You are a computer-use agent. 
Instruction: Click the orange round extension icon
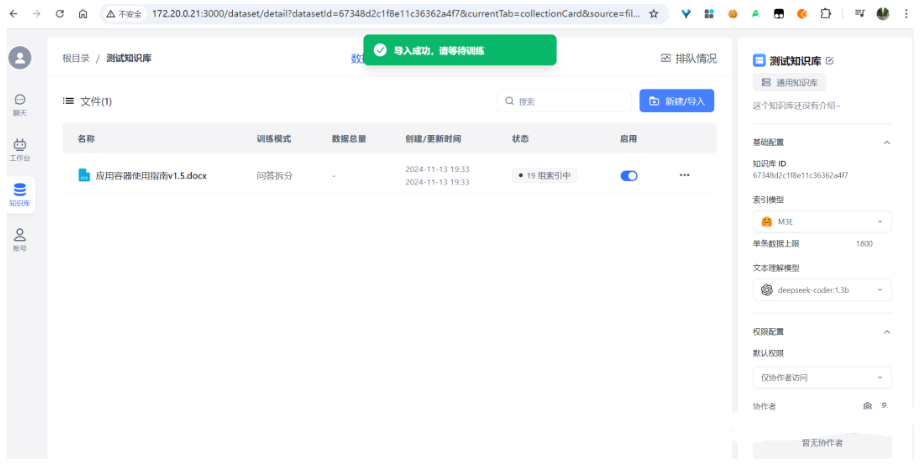pyautogui.click(x=802, y=14)
